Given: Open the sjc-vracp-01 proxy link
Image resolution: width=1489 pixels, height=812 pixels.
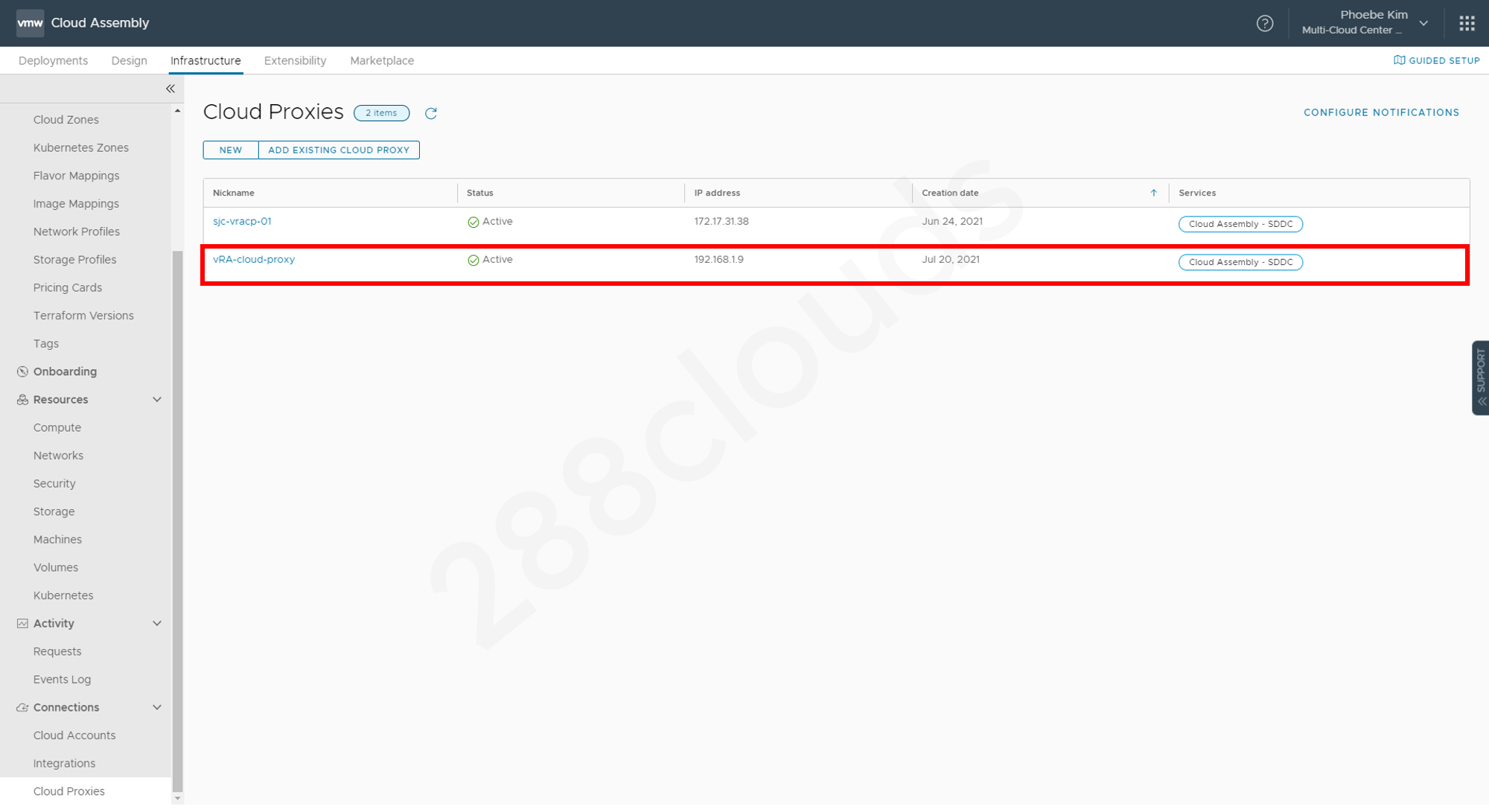Looking at the screenshot, I should 242,221.
